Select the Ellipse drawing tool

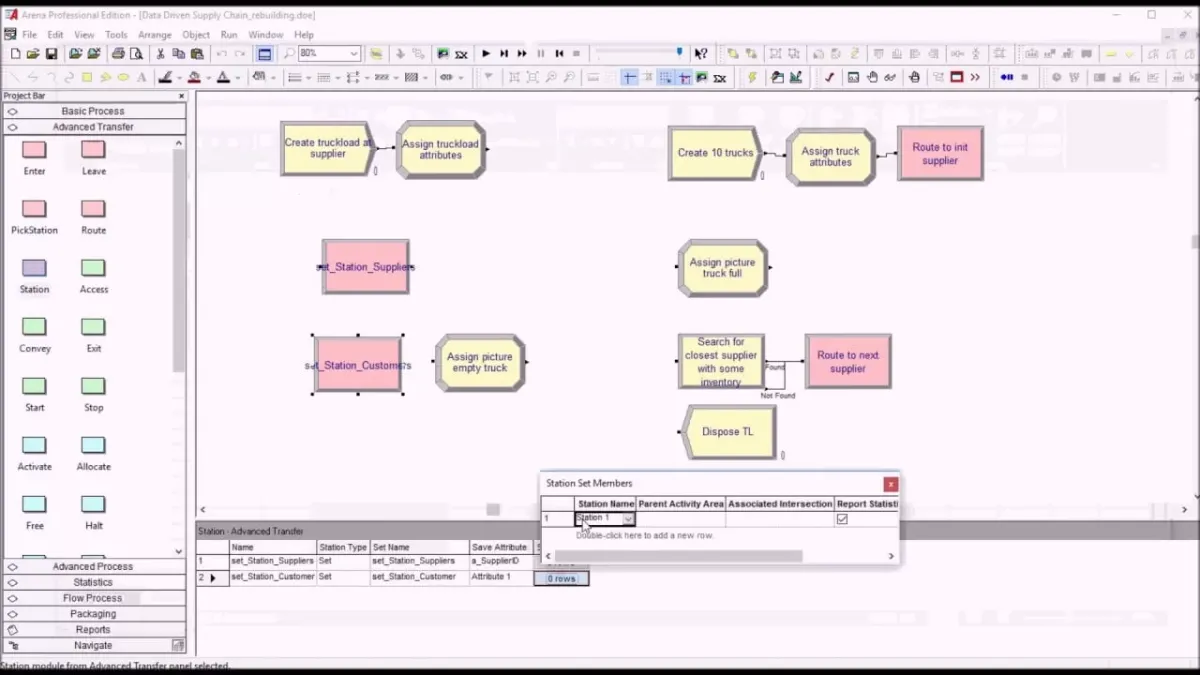point(123,77)
